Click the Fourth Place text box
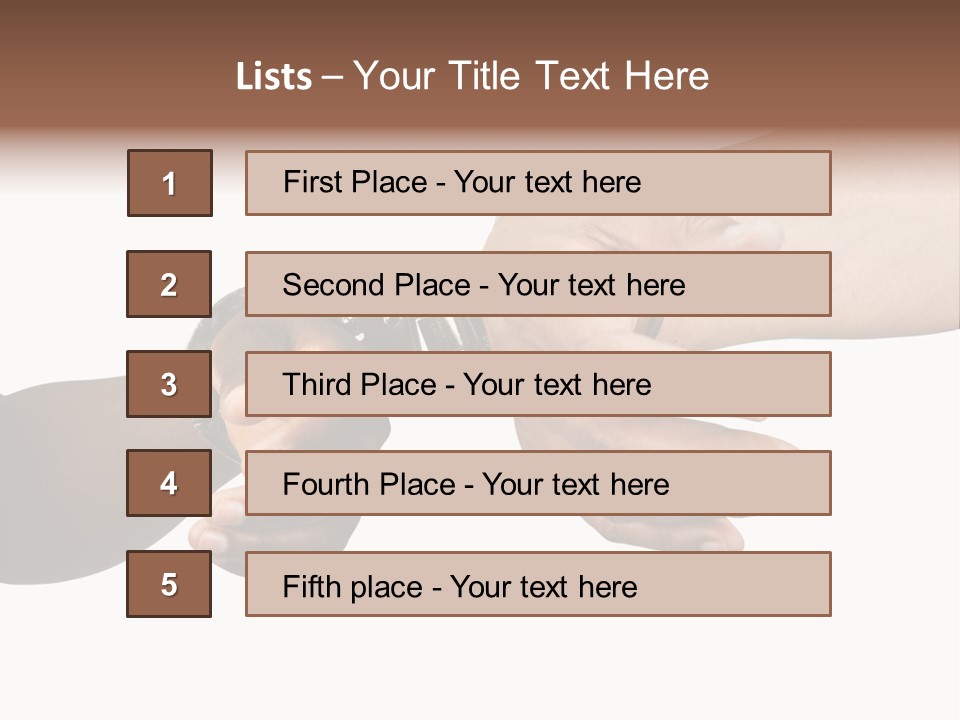Image resolution: width=960 pixels, height=720 pixels. pyautogui.click(x=538, y=483)
